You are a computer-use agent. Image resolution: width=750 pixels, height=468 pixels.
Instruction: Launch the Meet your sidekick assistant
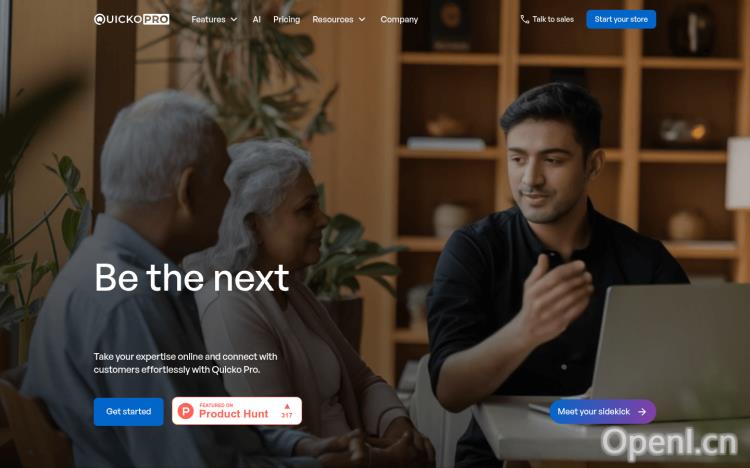point(602,412)
